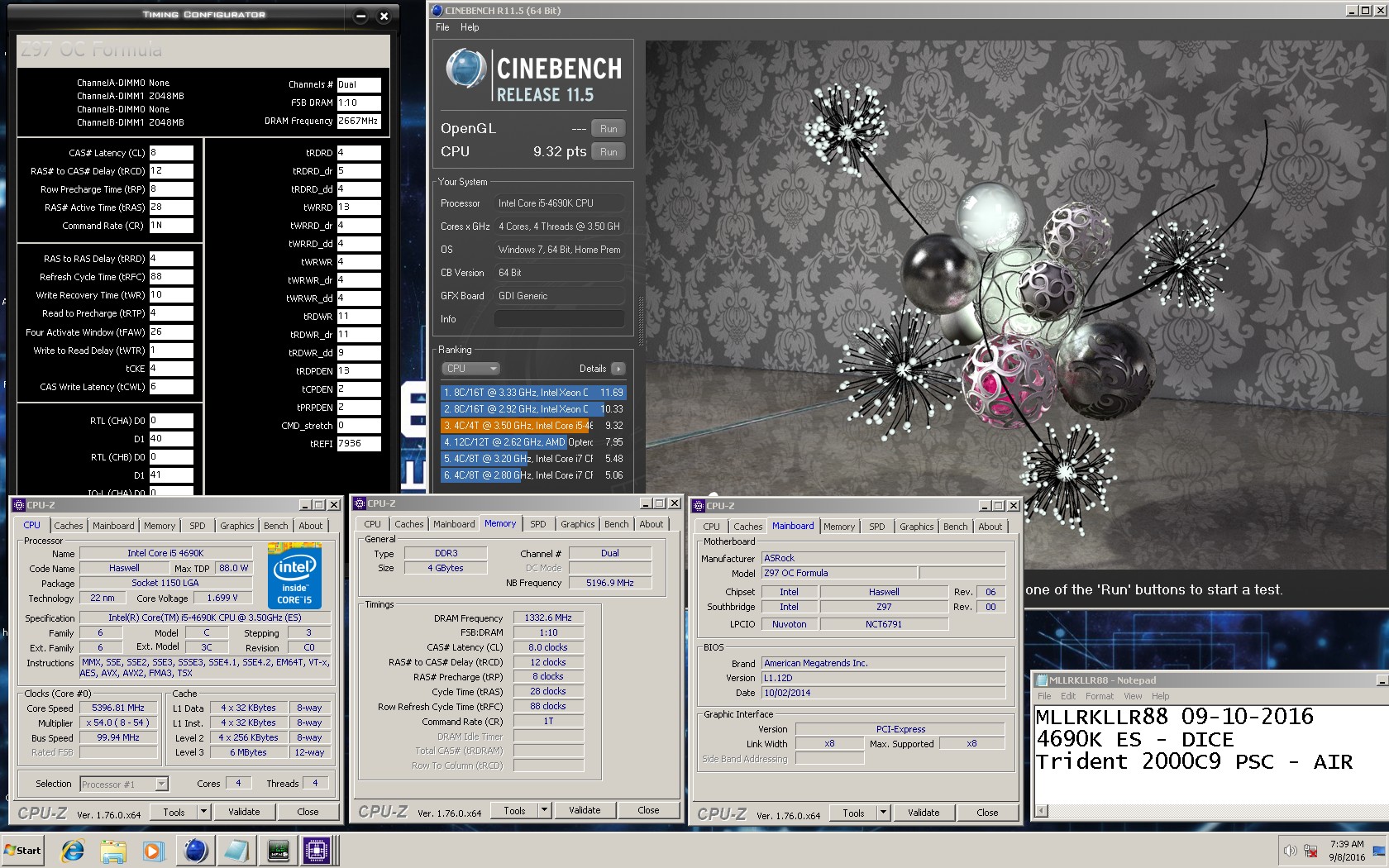Close the Timing Configurator window

point(384,16)
